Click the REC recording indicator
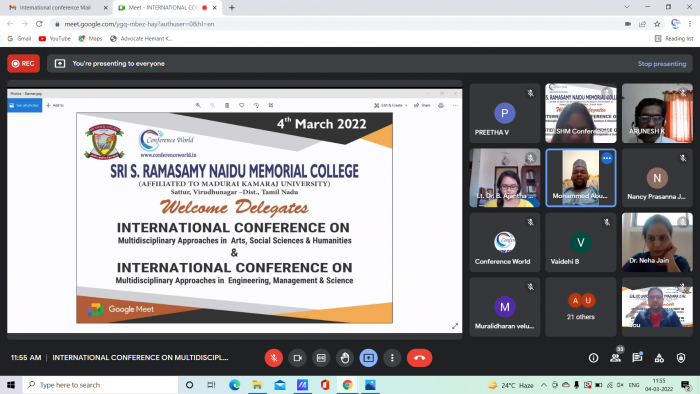The image size is (700, 394). click(x=23, y=63)
